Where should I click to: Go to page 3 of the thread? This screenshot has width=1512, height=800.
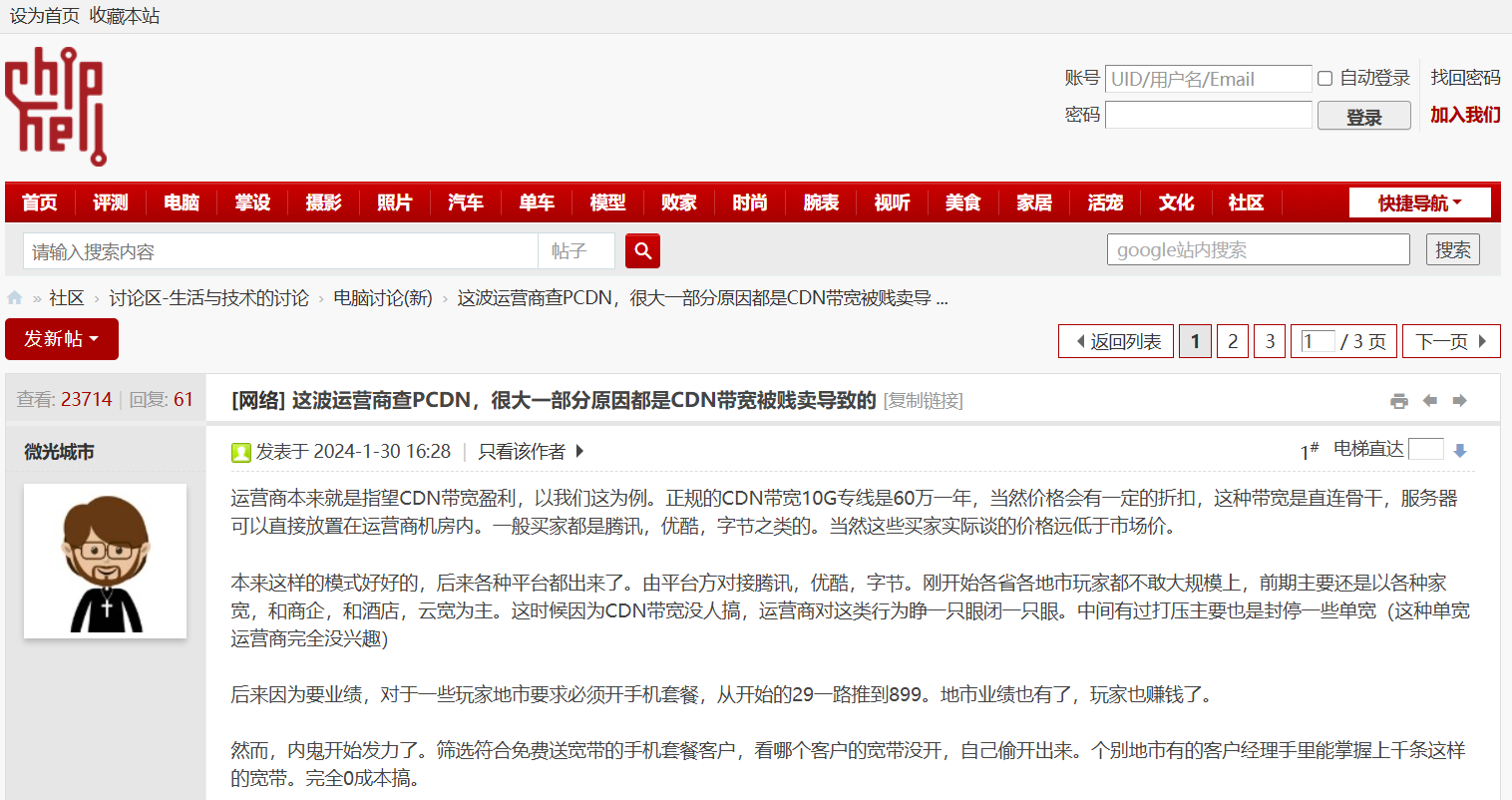(1270, 341)
